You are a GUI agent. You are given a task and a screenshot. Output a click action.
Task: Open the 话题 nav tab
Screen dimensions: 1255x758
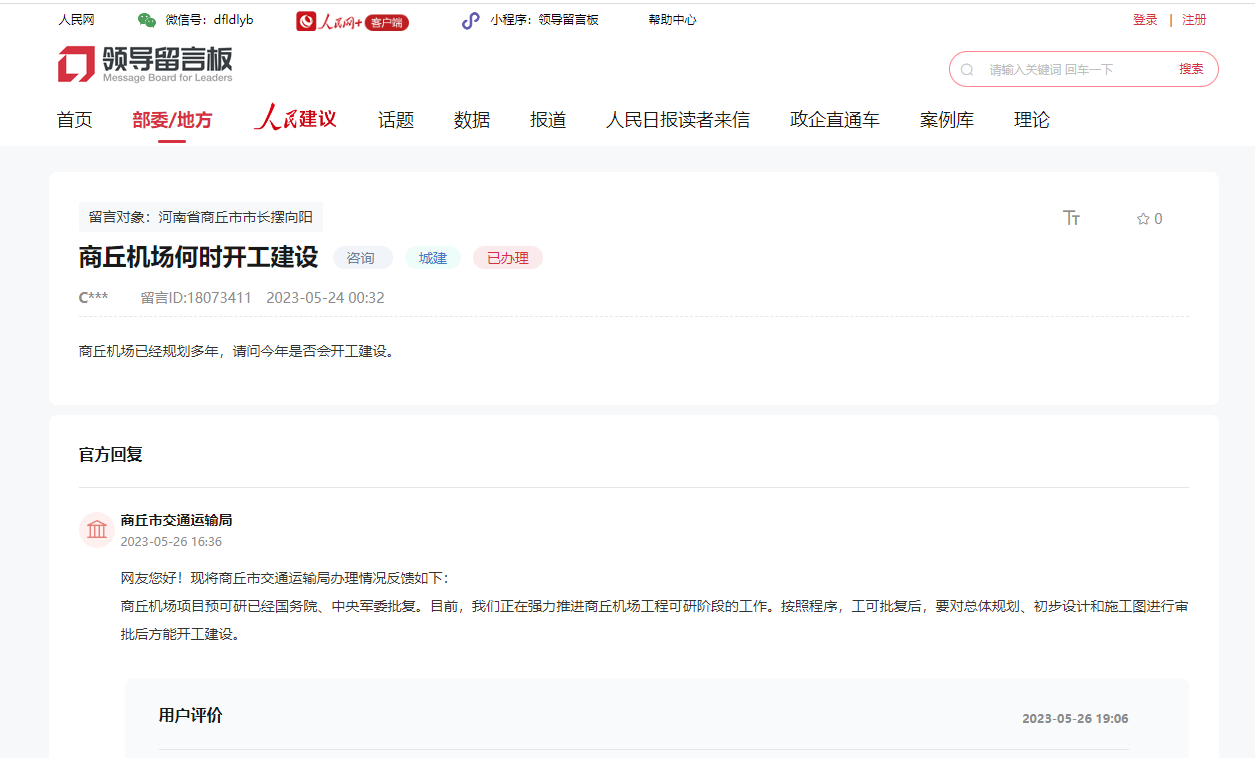(x=396, y=120)
